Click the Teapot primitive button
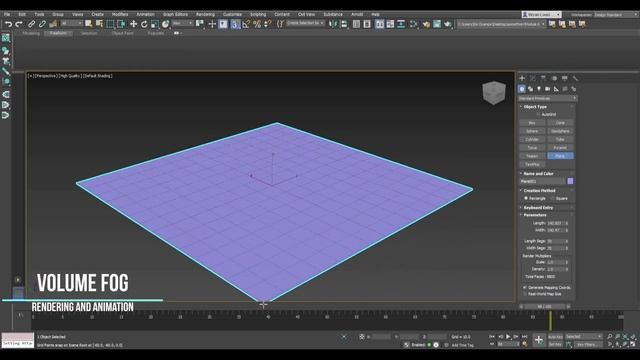Screen dimensions: 640x360 532,156
